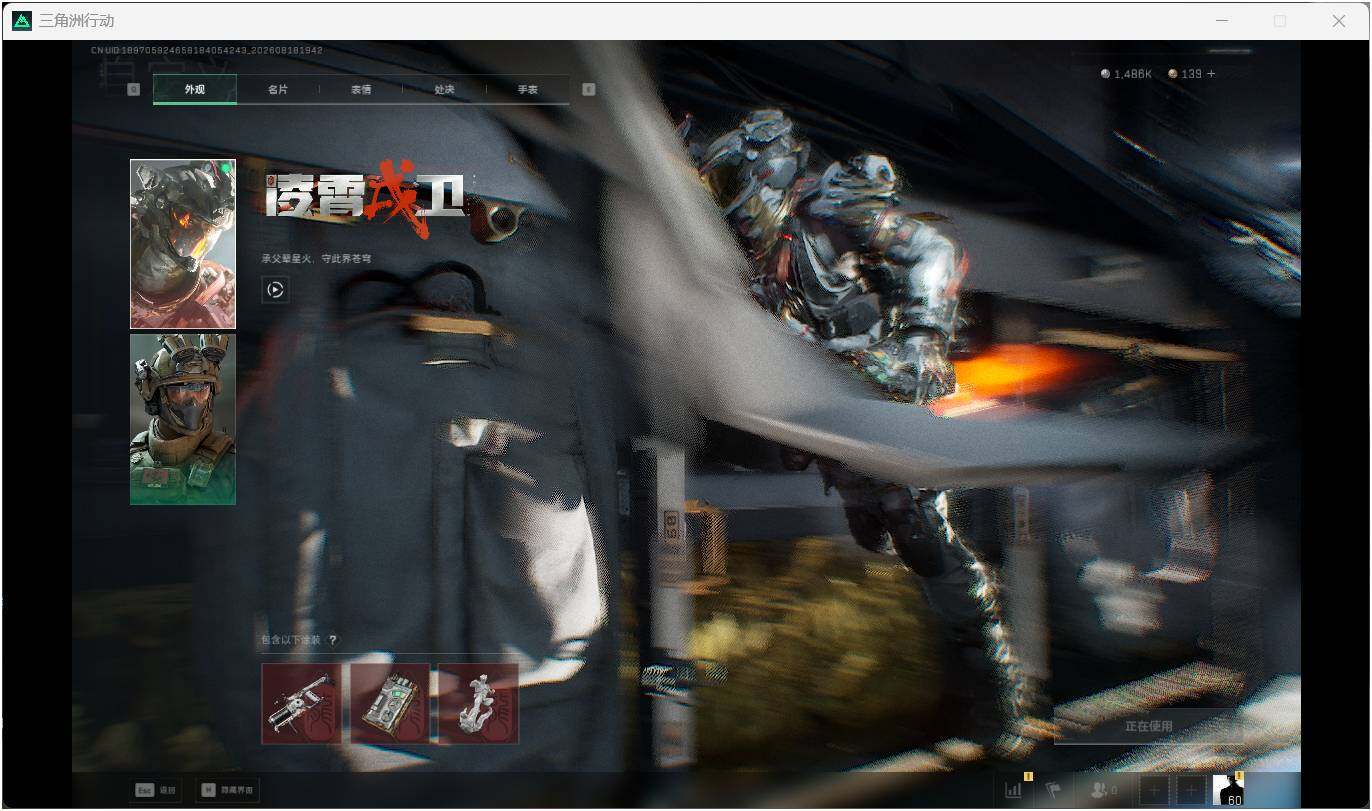Click the E next-tab key icon
The height and width of the screenshot is (811, 1372).
(x=588, y=89)
